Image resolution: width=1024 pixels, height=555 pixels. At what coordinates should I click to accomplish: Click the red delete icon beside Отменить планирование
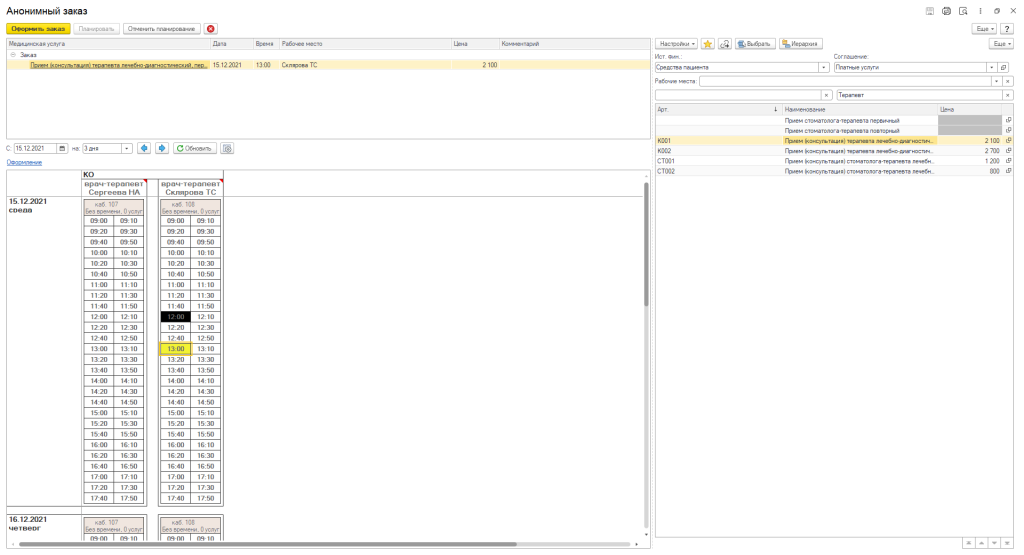click(211, 29)
